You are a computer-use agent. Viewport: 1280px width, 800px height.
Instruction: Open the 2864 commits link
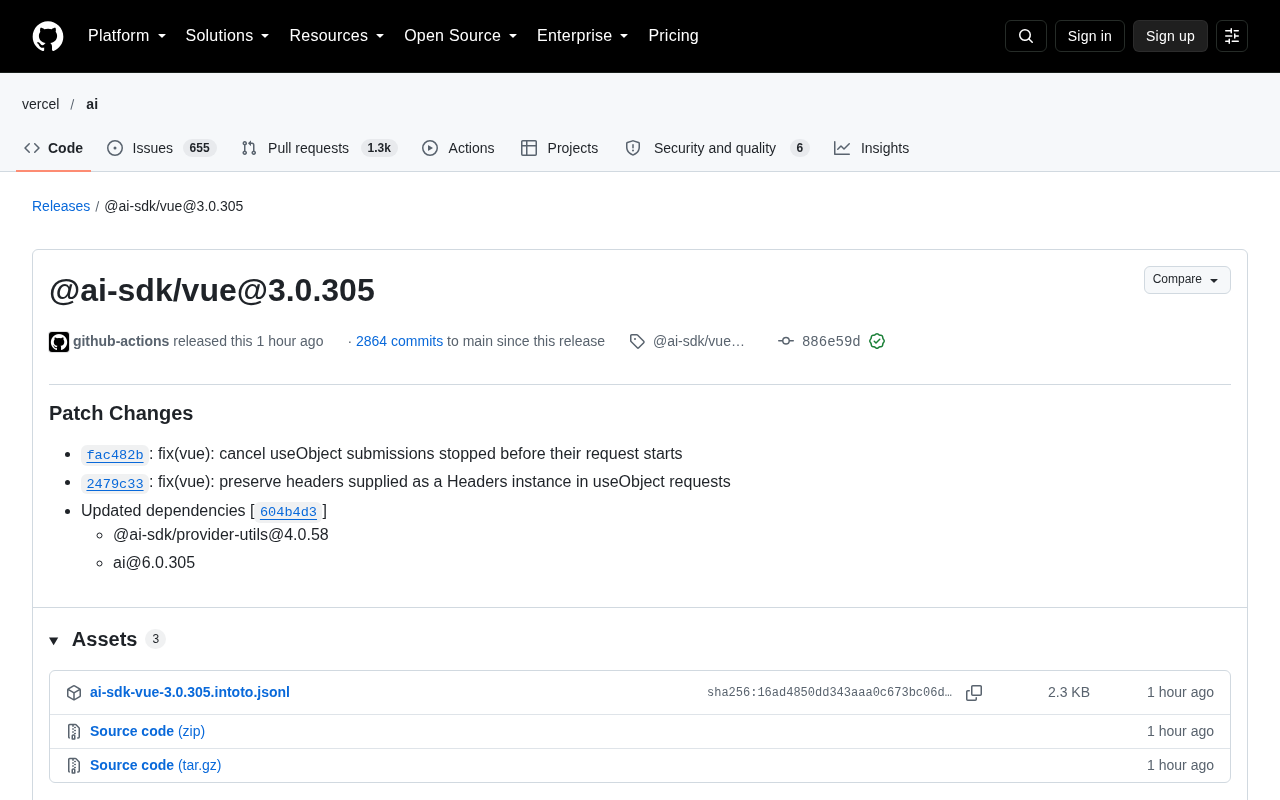tap(399, 341)
